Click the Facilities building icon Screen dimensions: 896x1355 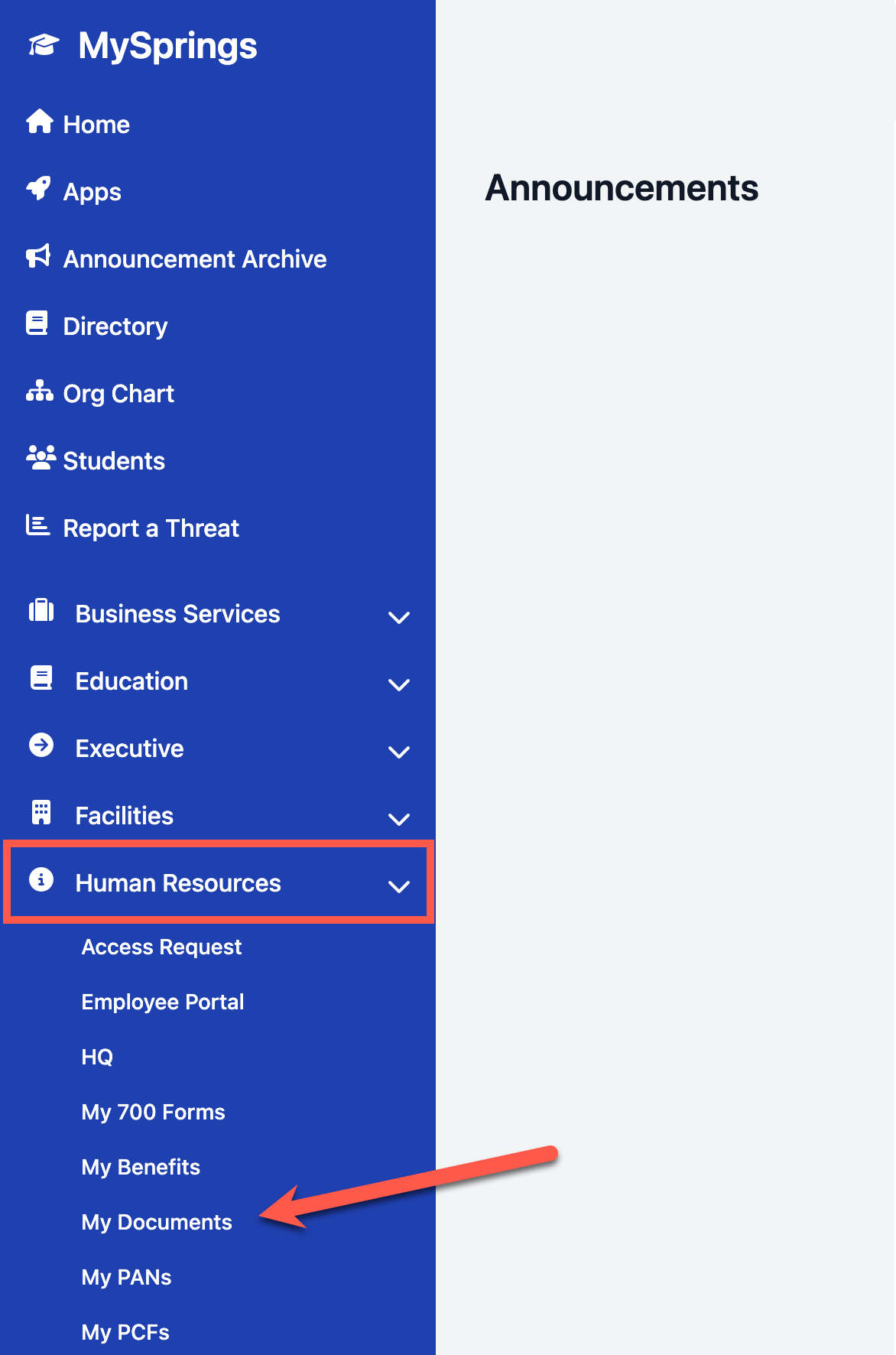pos(41,813)
